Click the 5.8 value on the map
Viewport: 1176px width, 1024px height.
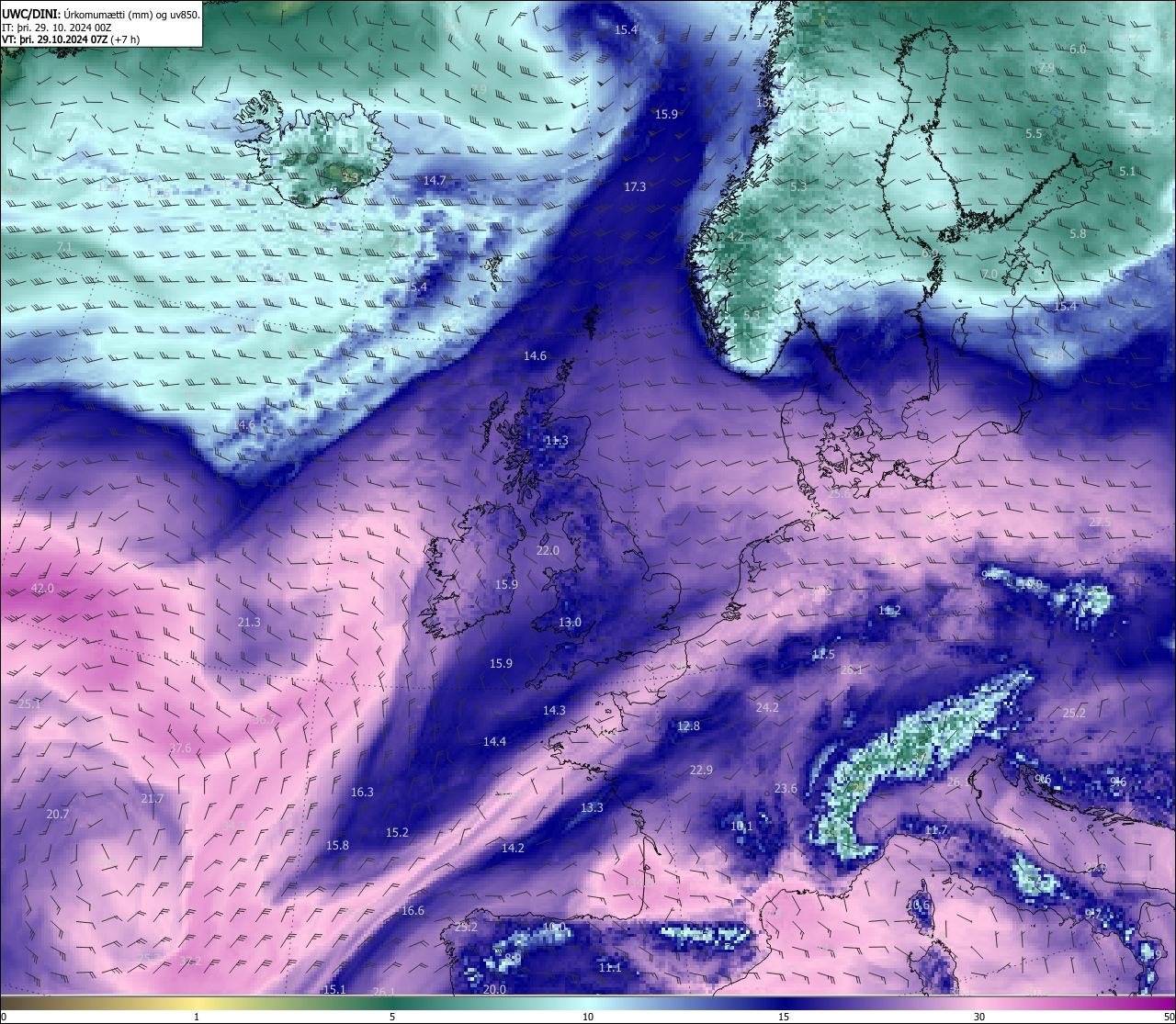pyautogui.click(x=1078, y=233)
